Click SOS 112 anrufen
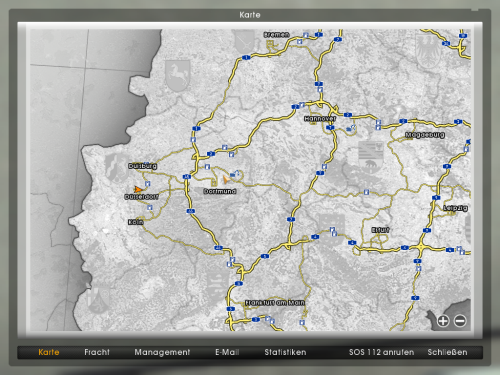The width and height of the screenshot is (500, 375). 381,352
